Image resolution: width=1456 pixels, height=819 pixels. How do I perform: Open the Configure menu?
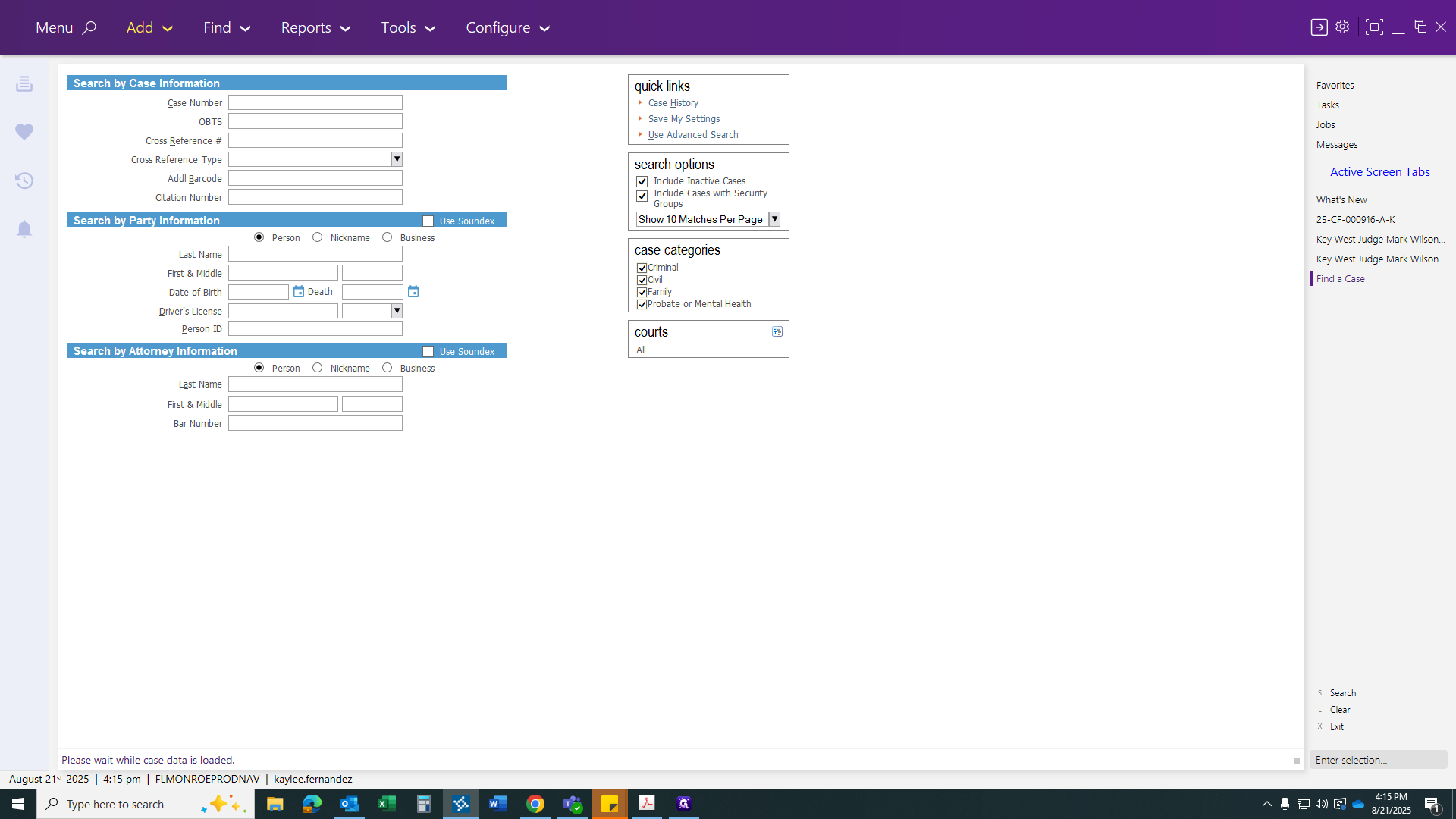[507, 27]
